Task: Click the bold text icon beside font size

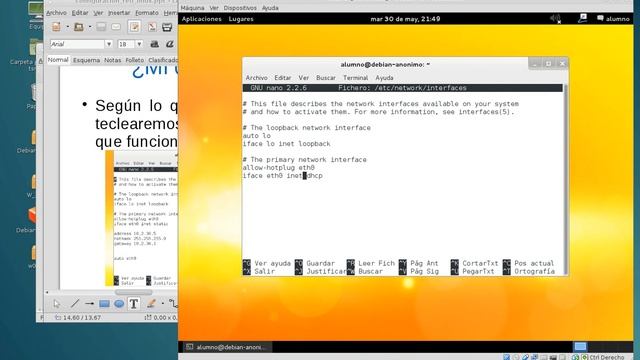Action: click(154, 44)
